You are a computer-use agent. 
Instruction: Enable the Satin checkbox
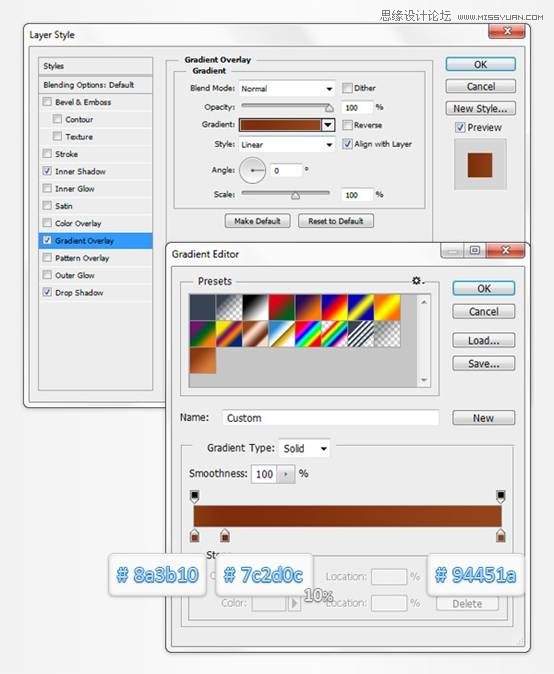pos(47,205)
